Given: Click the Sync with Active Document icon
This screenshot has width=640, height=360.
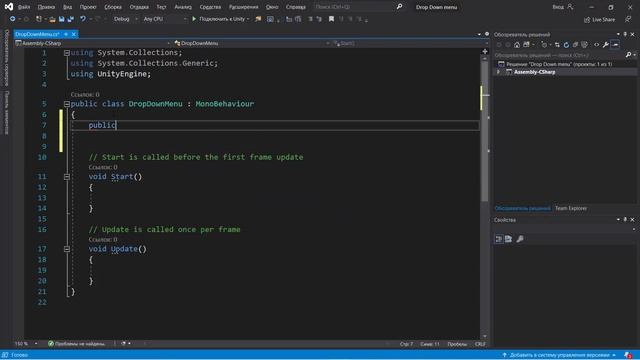Looking at the screenshot, I should pos(557,45).
